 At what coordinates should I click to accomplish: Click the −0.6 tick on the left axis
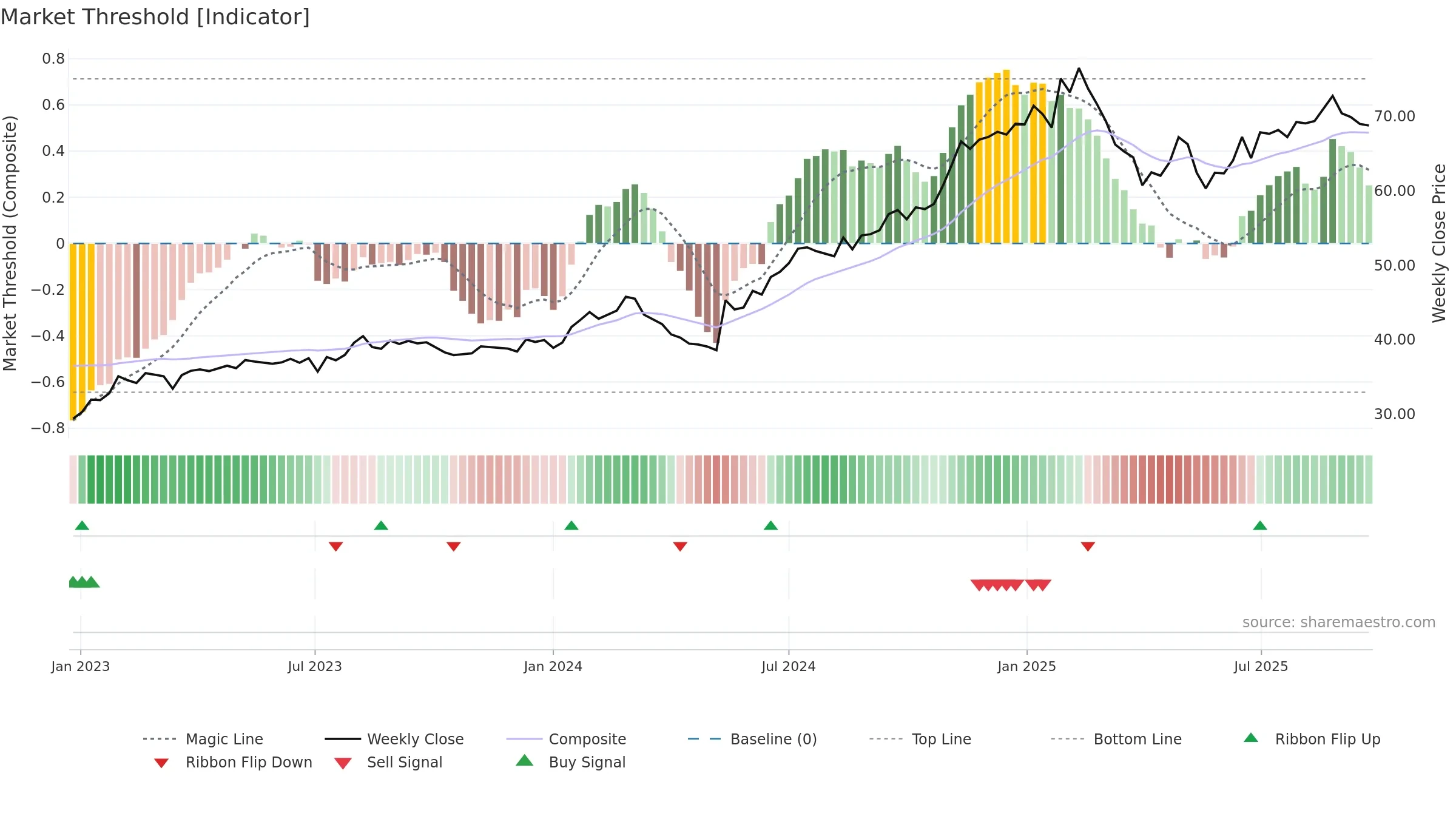click(x=48, y=382)
